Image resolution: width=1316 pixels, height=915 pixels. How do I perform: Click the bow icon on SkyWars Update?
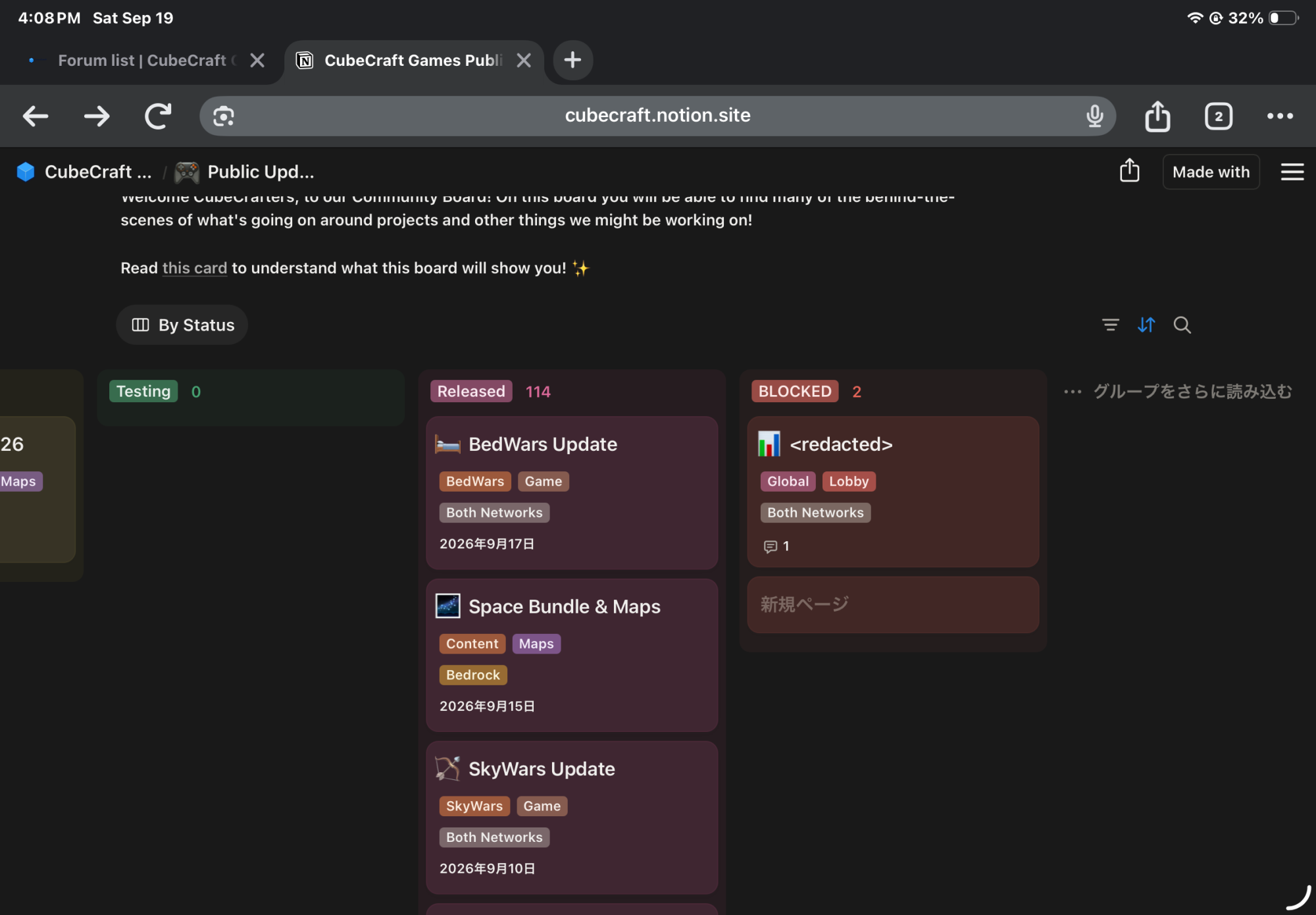(x=447, y=769)
